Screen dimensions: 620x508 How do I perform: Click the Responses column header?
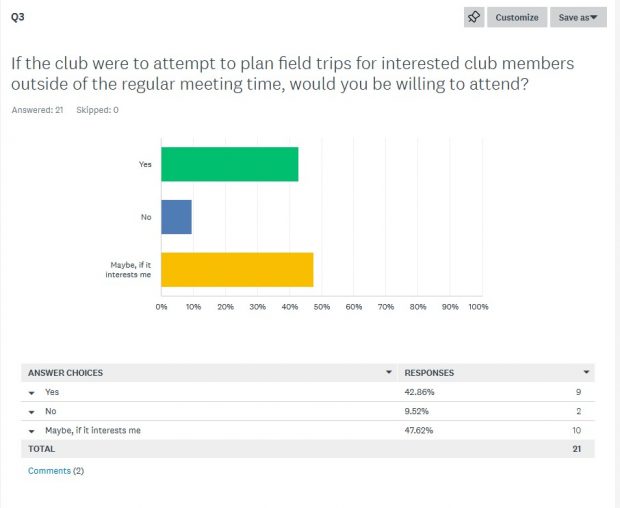click(x=428, y=373)
